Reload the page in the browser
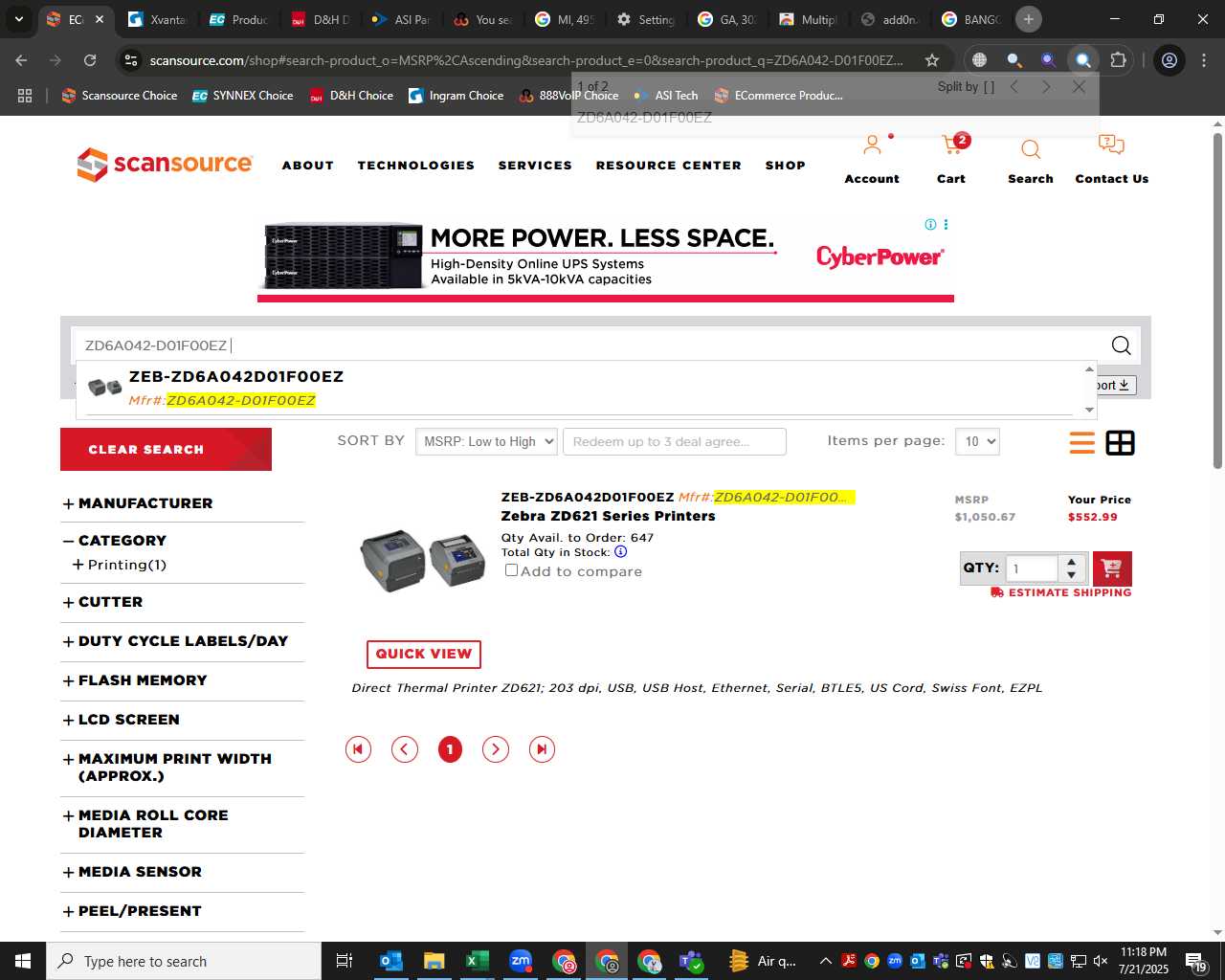 [x=90, y=60]
